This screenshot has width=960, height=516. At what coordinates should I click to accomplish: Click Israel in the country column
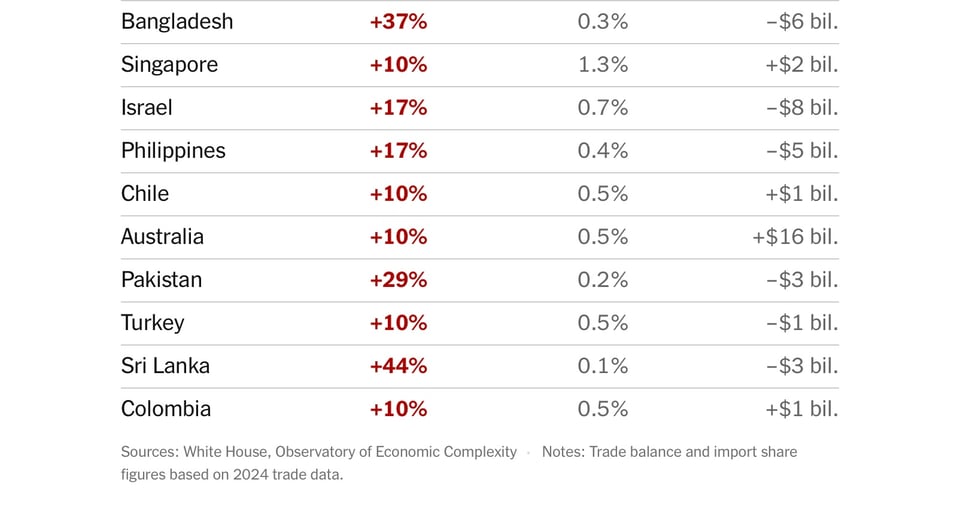tap(147, 108)
